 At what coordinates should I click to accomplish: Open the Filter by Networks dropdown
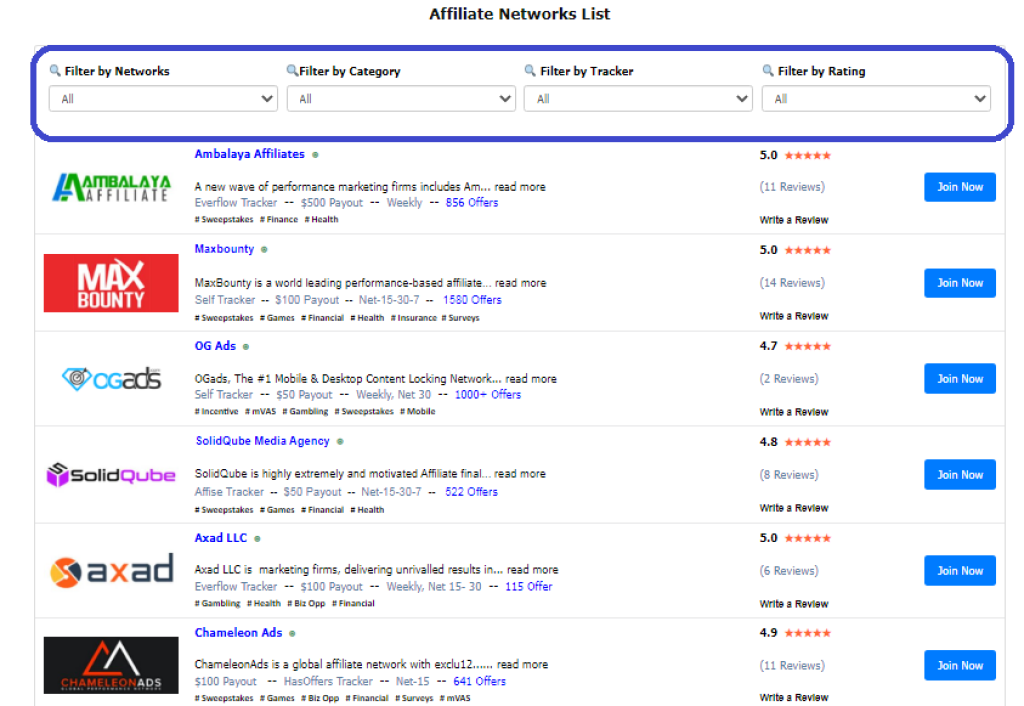point(163,99)
